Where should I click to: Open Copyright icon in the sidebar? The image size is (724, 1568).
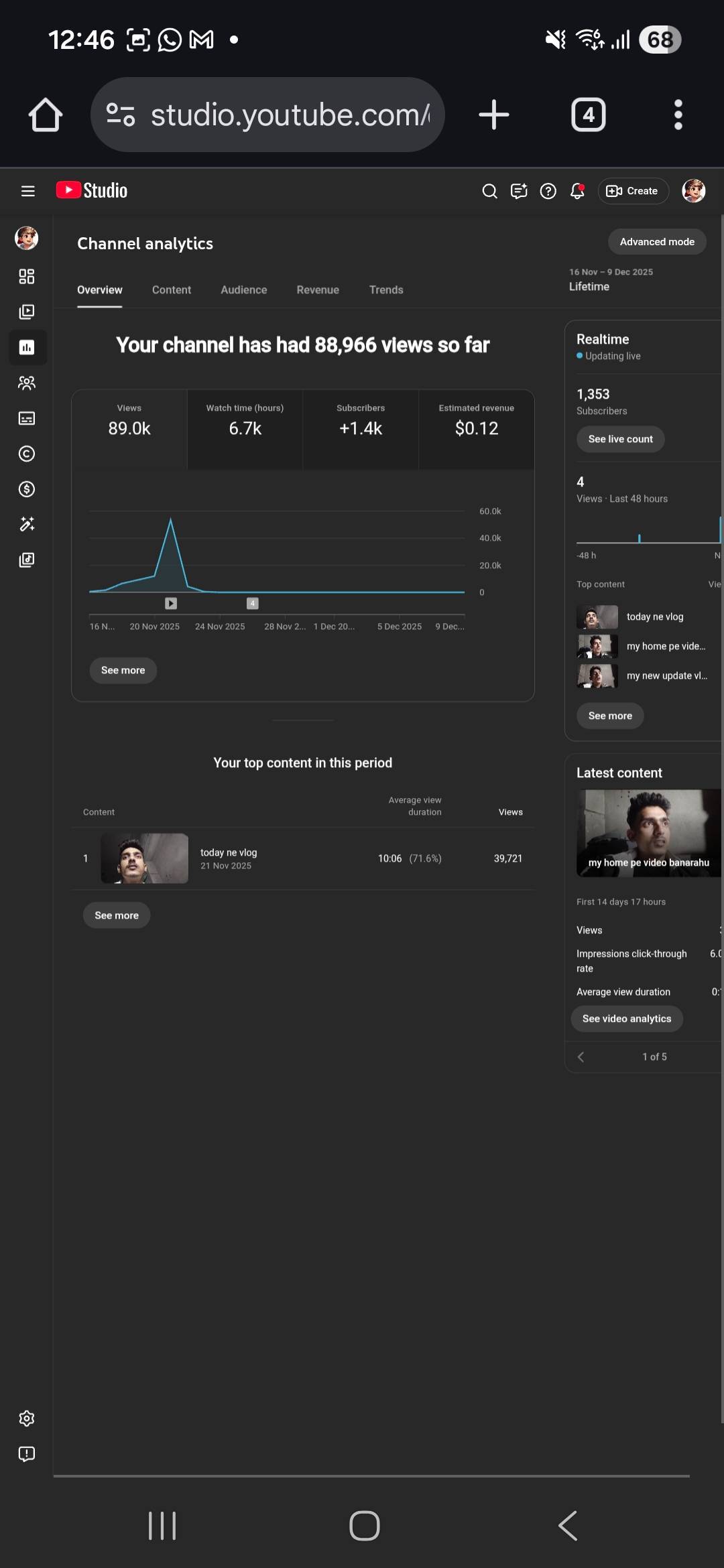[27, 454]
